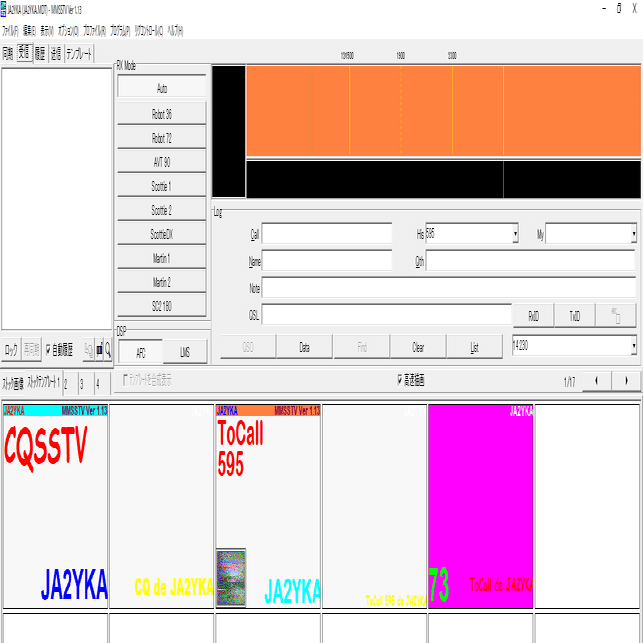Select the ToCall 595 template thumbnail
643x643 pixels.
(268, 506)
